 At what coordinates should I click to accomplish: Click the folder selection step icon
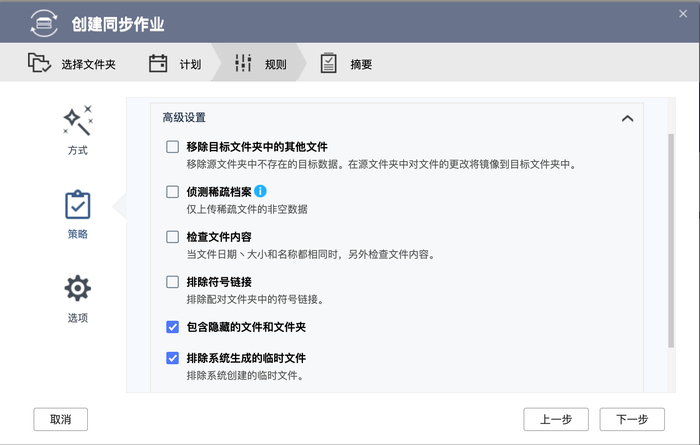click(40, 64)
